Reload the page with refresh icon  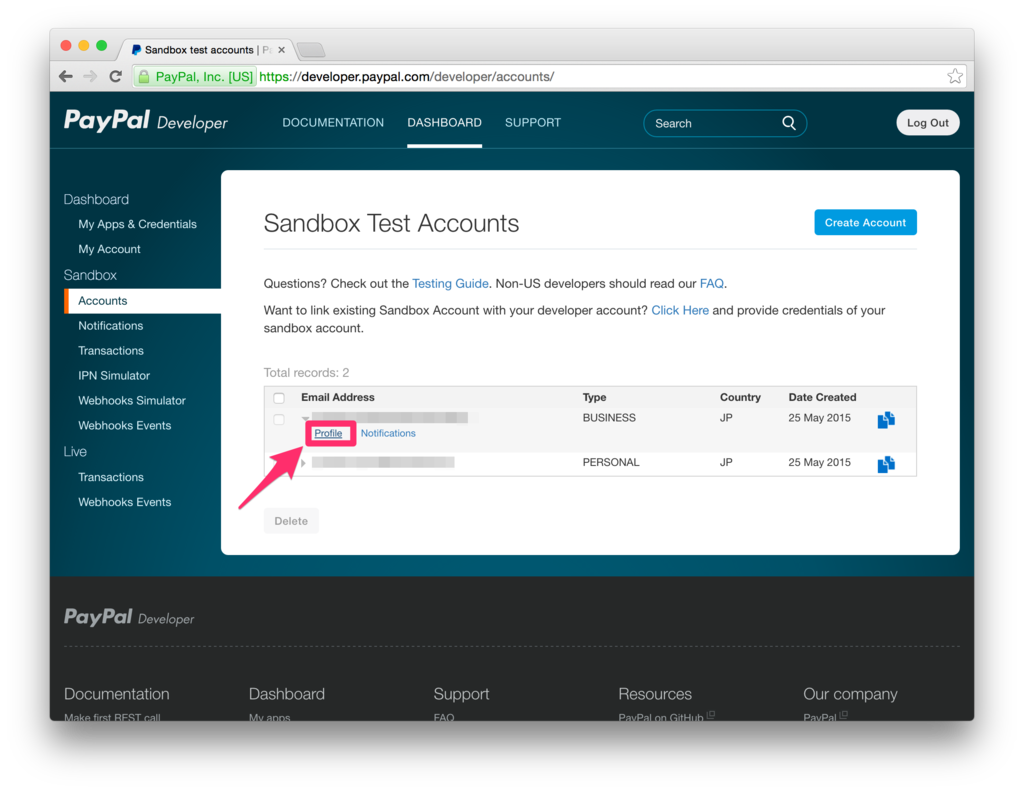116,76
